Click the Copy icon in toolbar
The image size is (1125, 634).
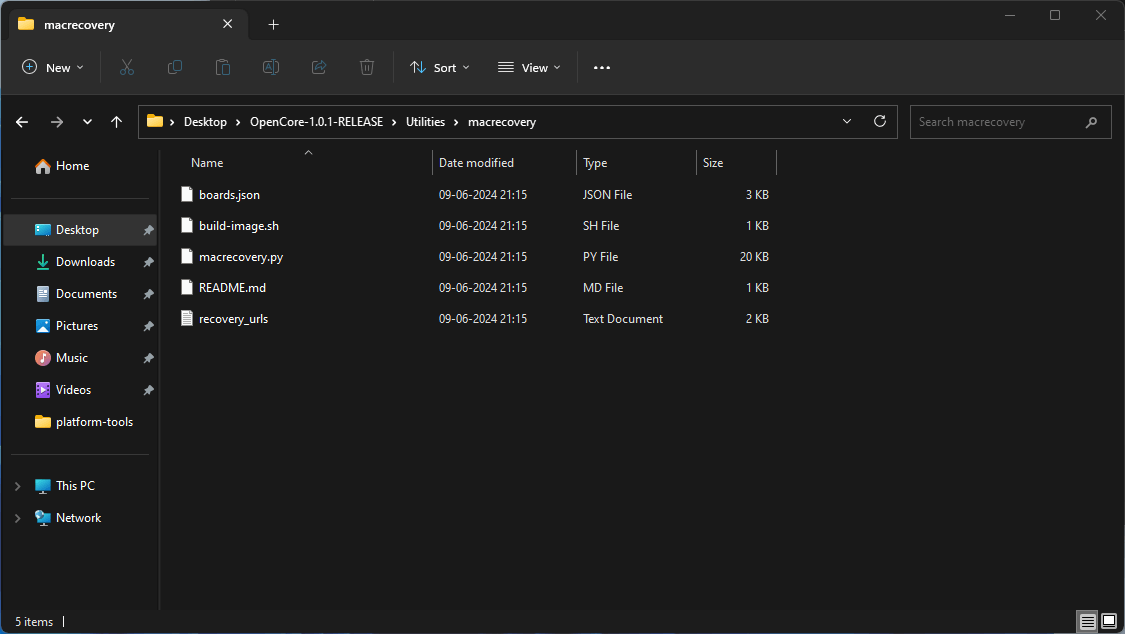175,67
